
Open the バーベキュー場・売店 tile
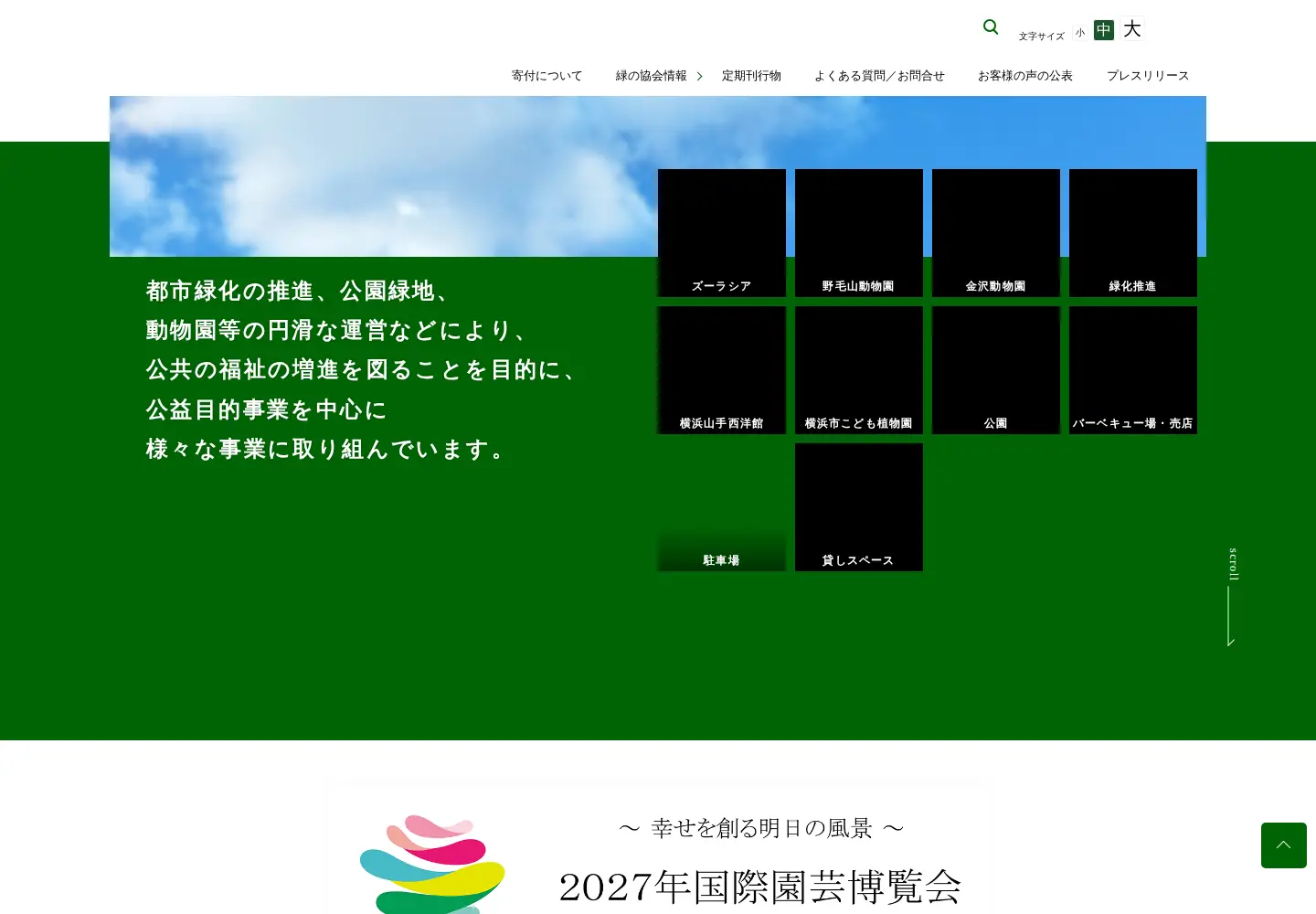(1133, 370)
